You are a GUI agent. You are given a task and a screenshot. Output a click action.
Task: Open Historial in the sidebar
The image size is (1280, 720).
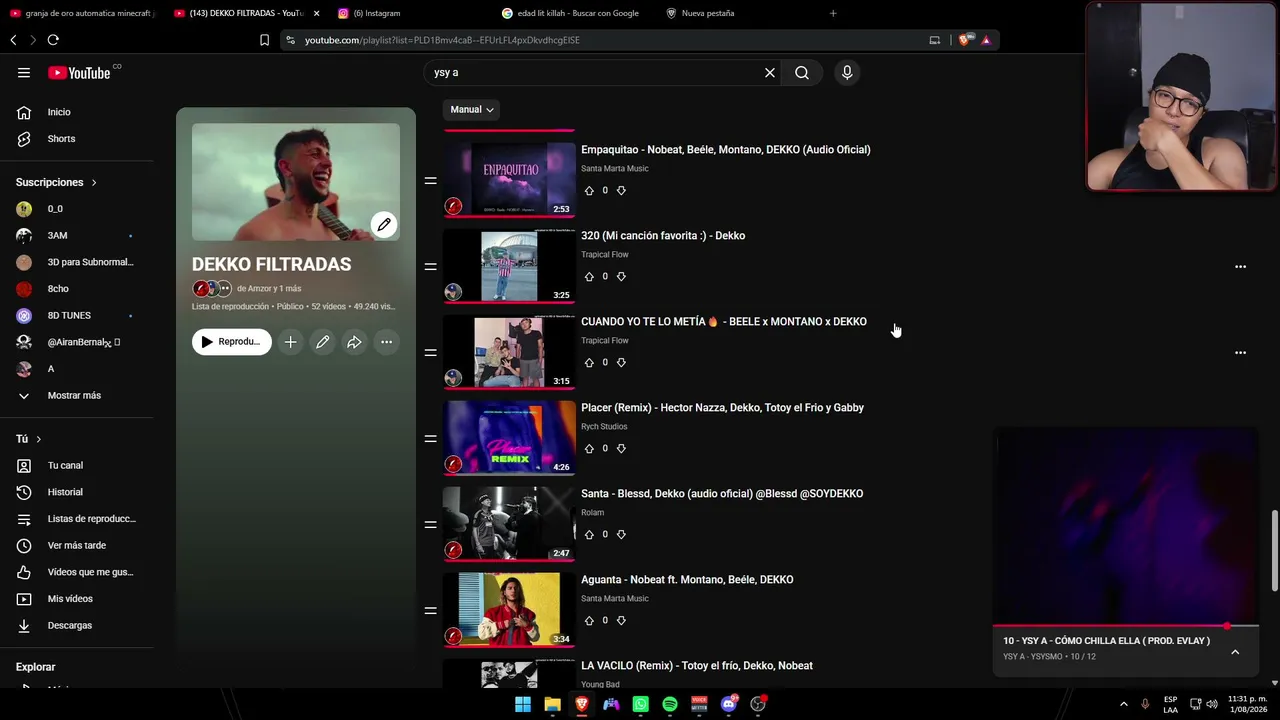(x=64, y=493)
